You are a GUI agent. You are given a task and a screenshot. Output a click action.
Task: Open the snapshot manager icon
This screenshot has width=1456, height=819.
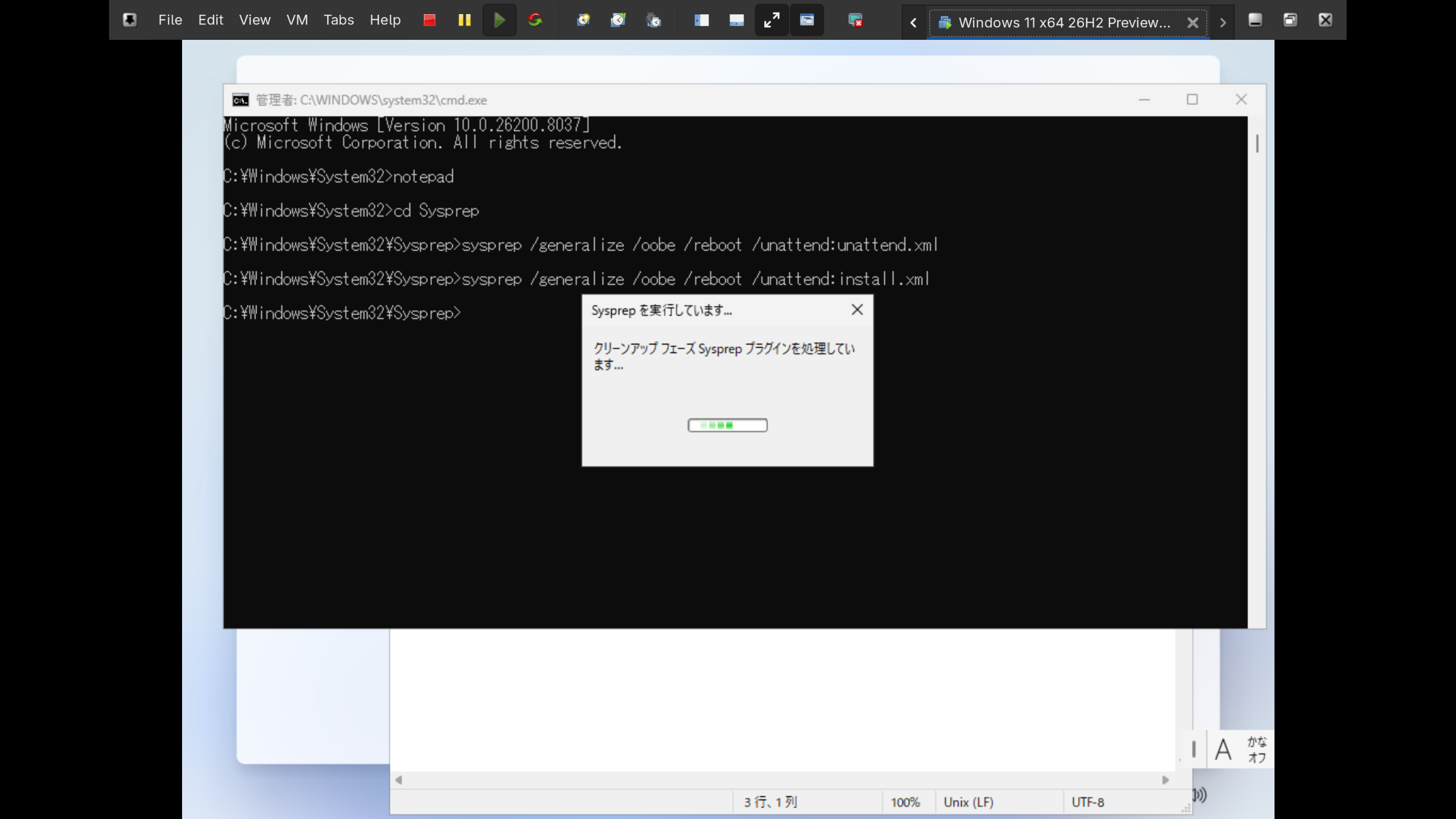point(654,20)
